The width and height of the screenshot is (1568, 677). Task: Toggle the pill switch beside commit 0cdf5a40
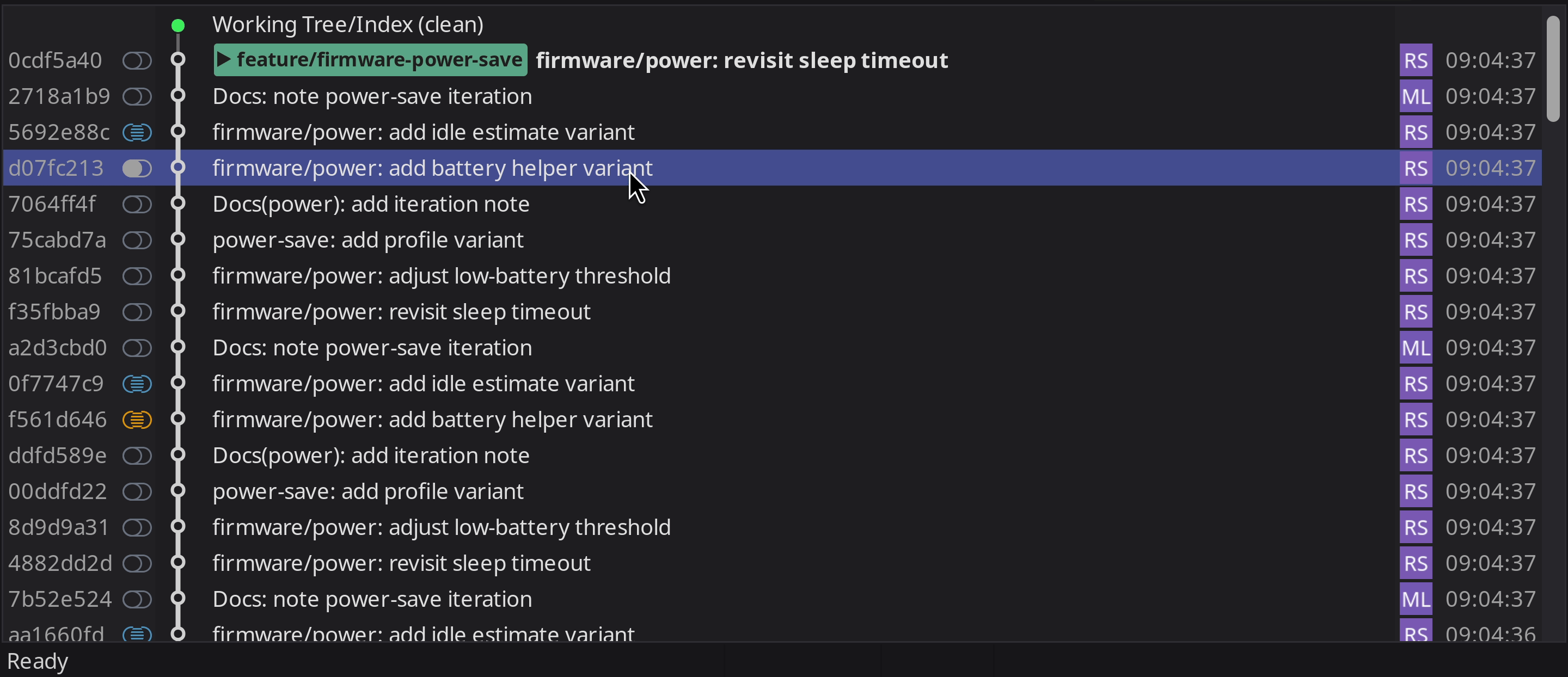point(137,60)
